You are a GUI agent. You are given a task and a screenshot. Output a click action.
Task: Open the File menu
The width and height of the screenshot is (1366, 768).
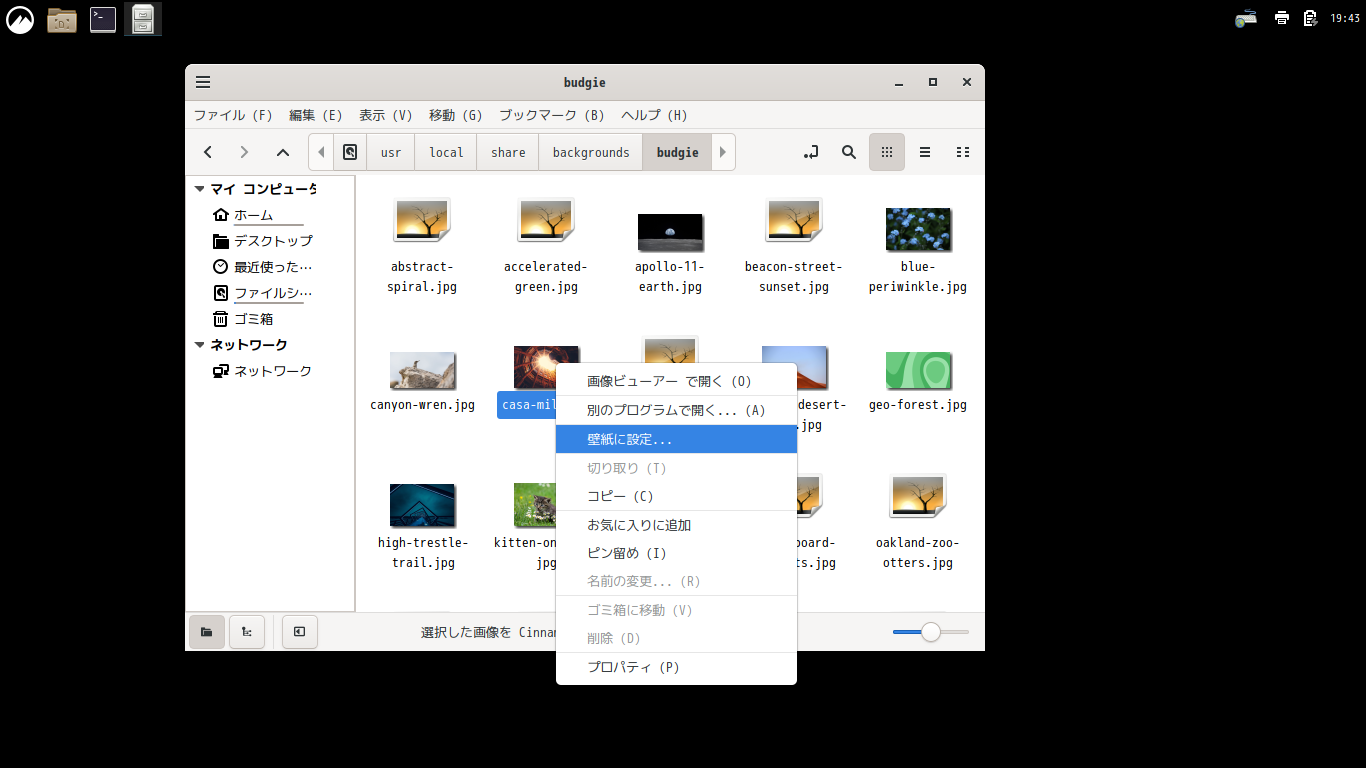click(x=233, y=115)
